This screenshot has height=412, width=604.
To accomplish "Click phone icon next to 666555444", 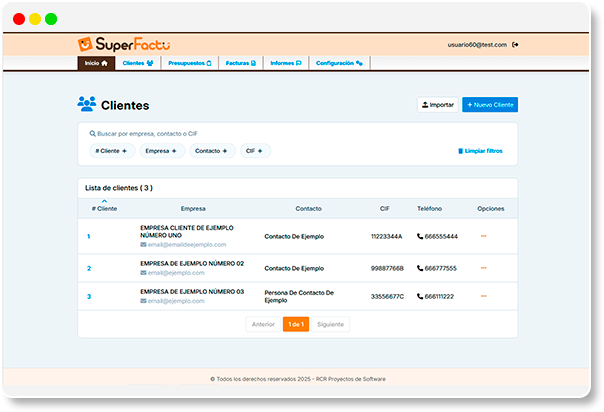I will click(x=420, y=237).
